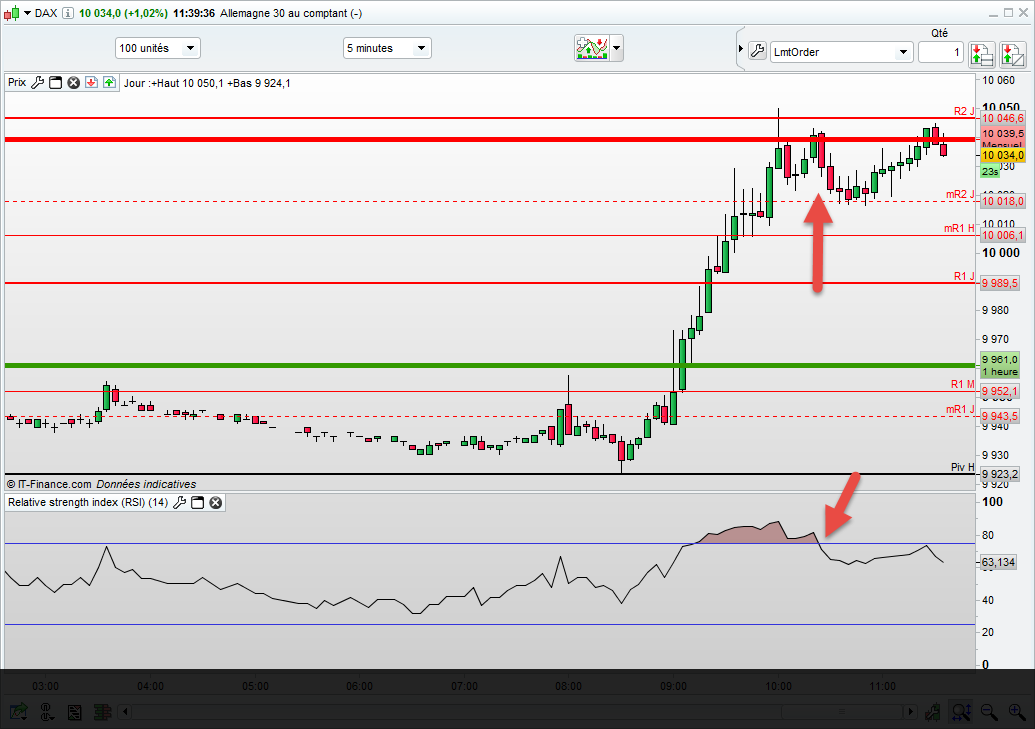
Task: Click the horizontal scrollbar thumb
Action: coord(842,712)
